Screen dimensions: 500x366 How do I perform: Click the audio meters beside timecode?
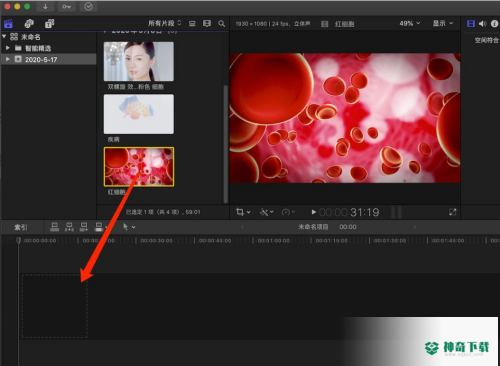point(396,212)
